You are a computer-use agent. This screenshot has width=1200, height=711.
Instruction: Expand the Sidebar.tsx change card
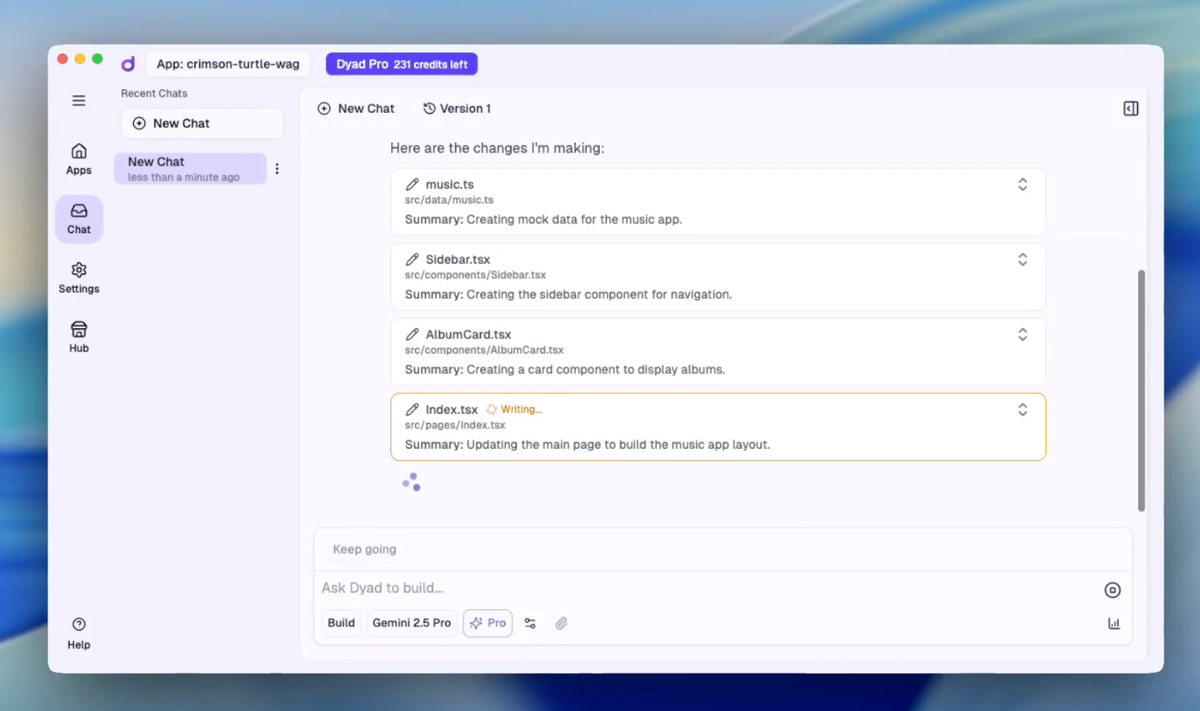(x=1022, y=259)
